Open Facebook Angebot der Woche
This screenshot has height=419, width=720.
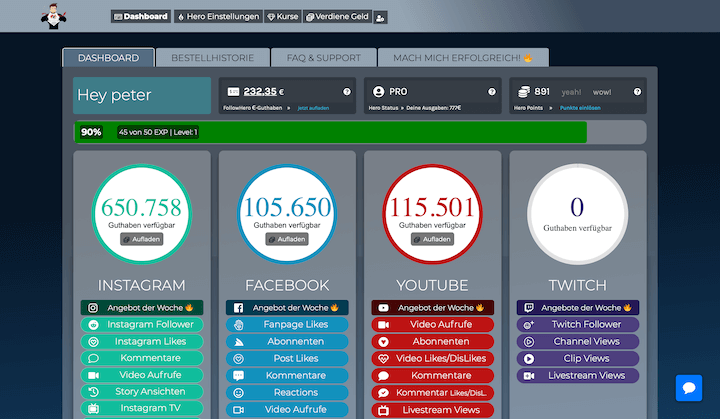(287, 308)
